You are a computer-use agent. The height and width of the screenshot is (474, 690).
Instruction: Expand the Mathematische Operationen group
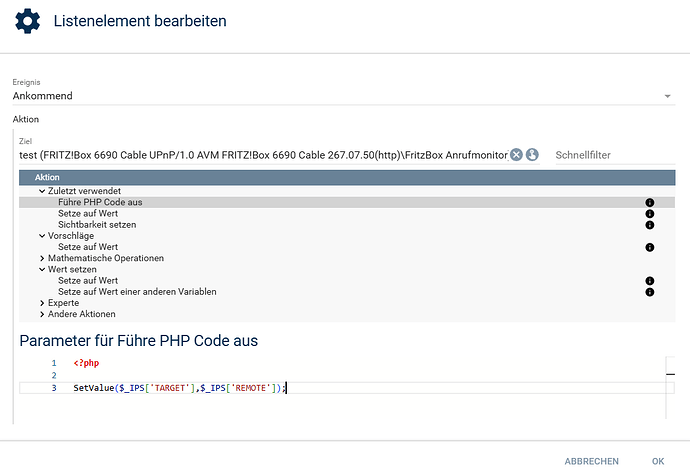pos(42,258)
